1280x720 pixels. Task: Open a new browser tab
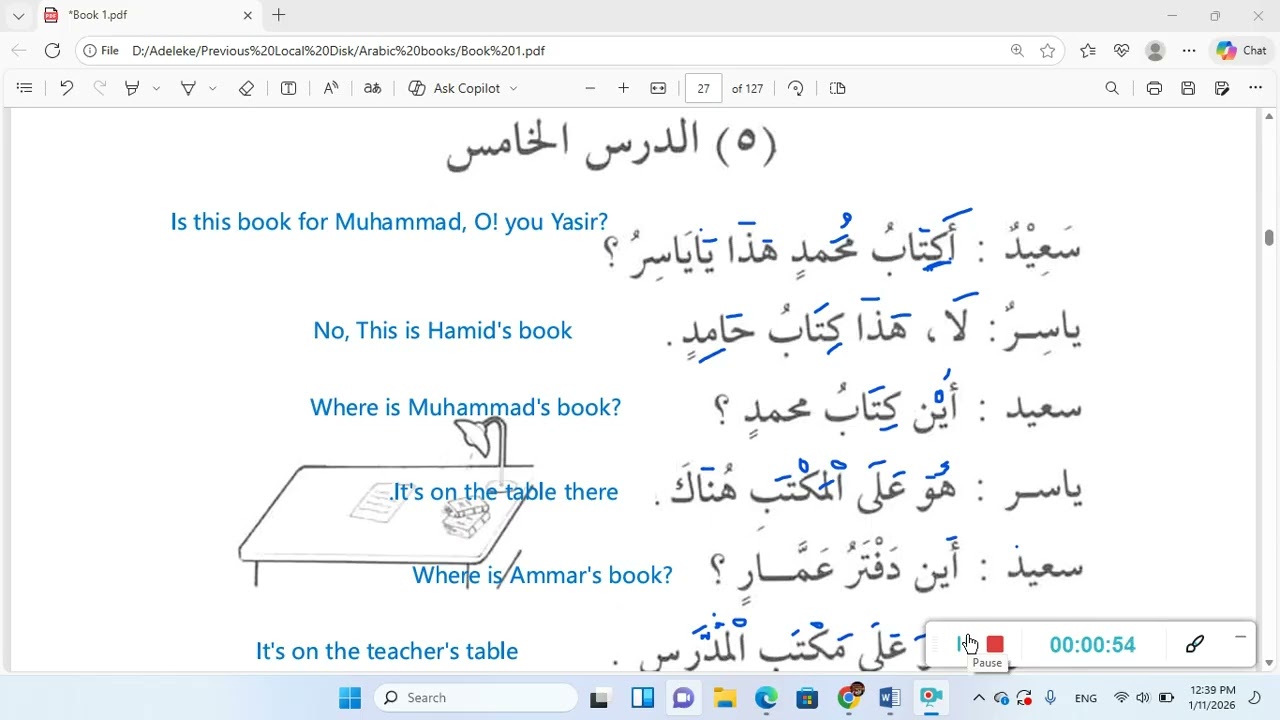[x=279, y=15]
